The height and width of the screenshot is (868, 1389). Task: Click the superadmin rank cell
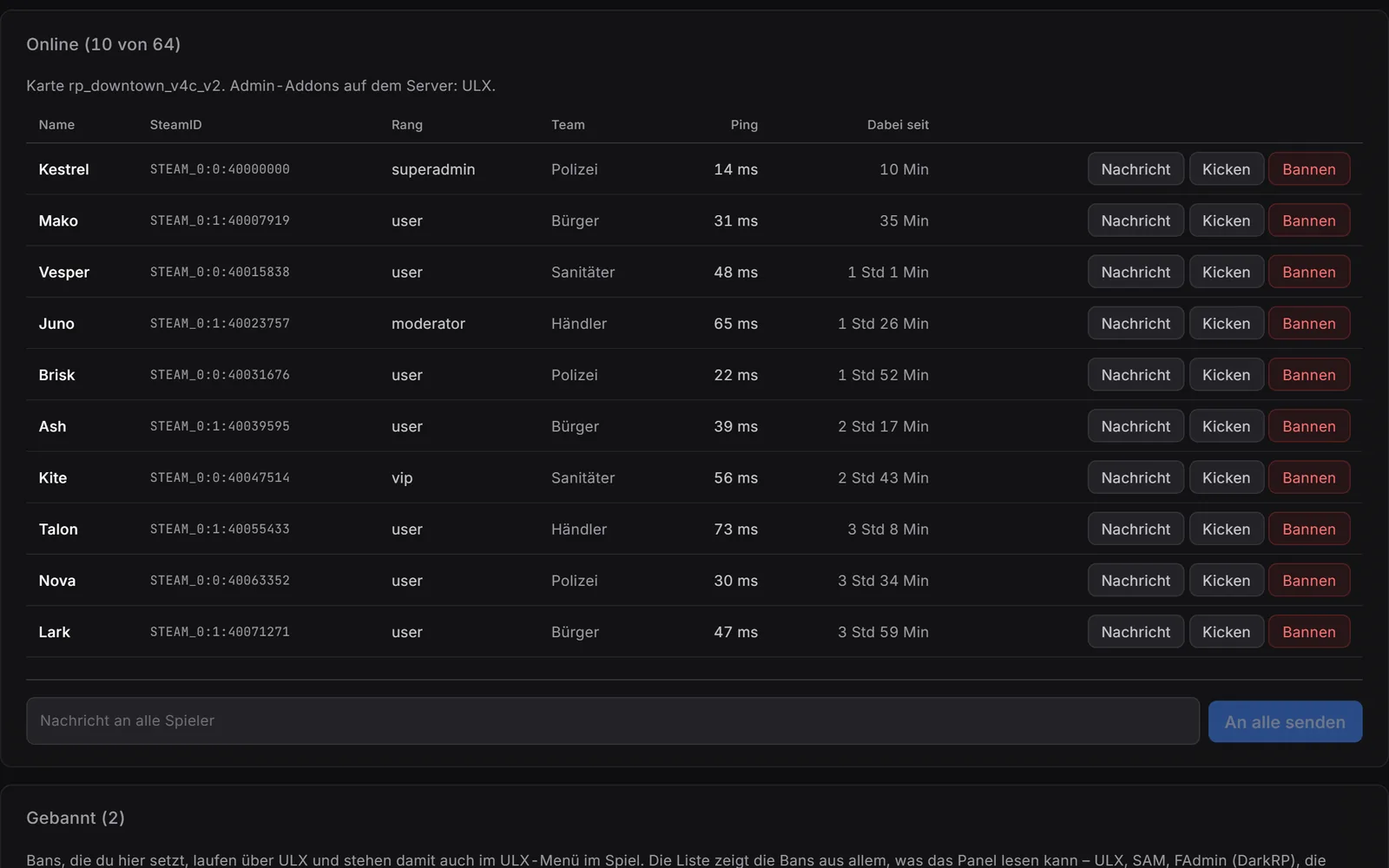(433, 169)
